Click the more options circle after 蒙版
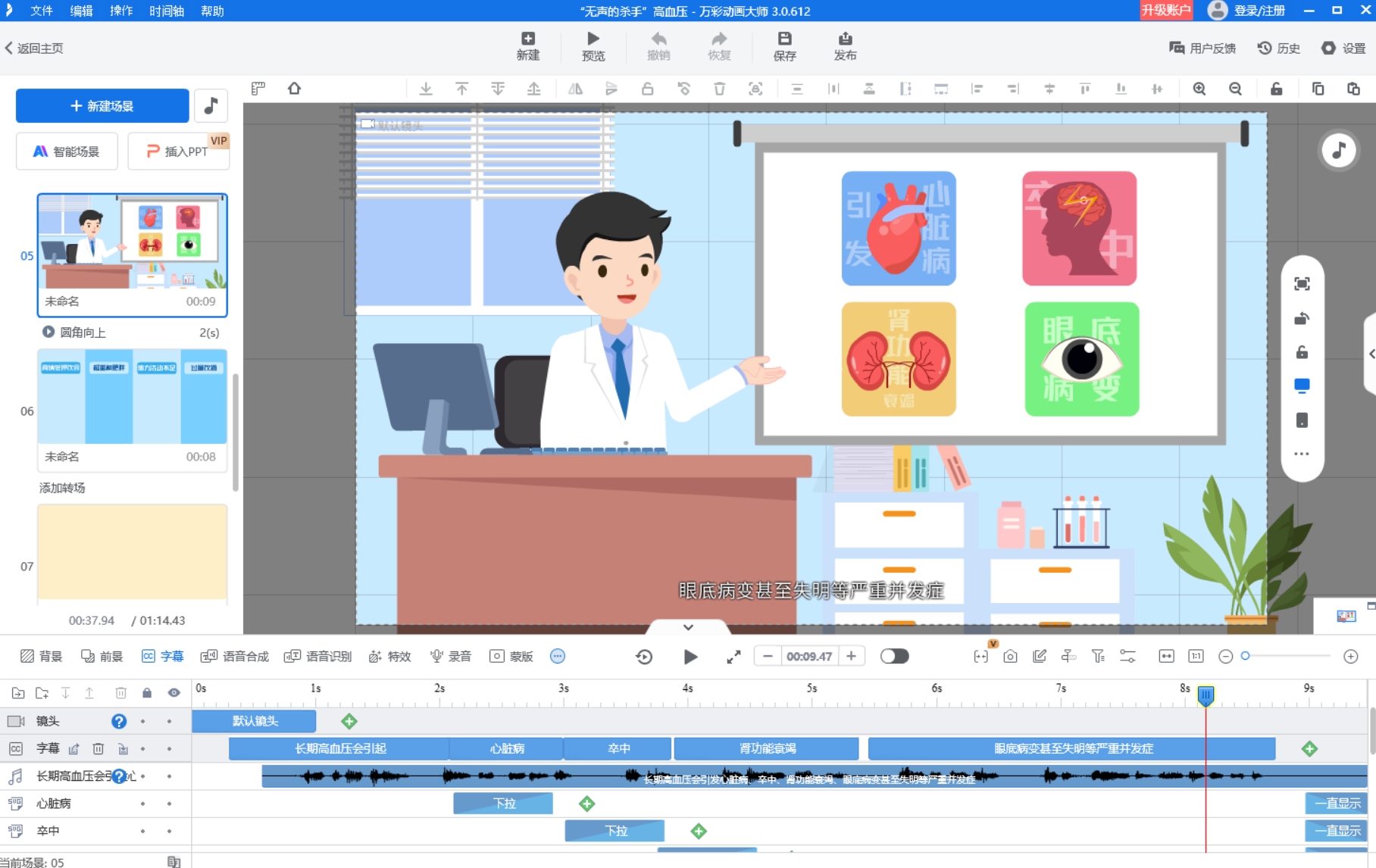1376x868 pixels. click(558, 656)
